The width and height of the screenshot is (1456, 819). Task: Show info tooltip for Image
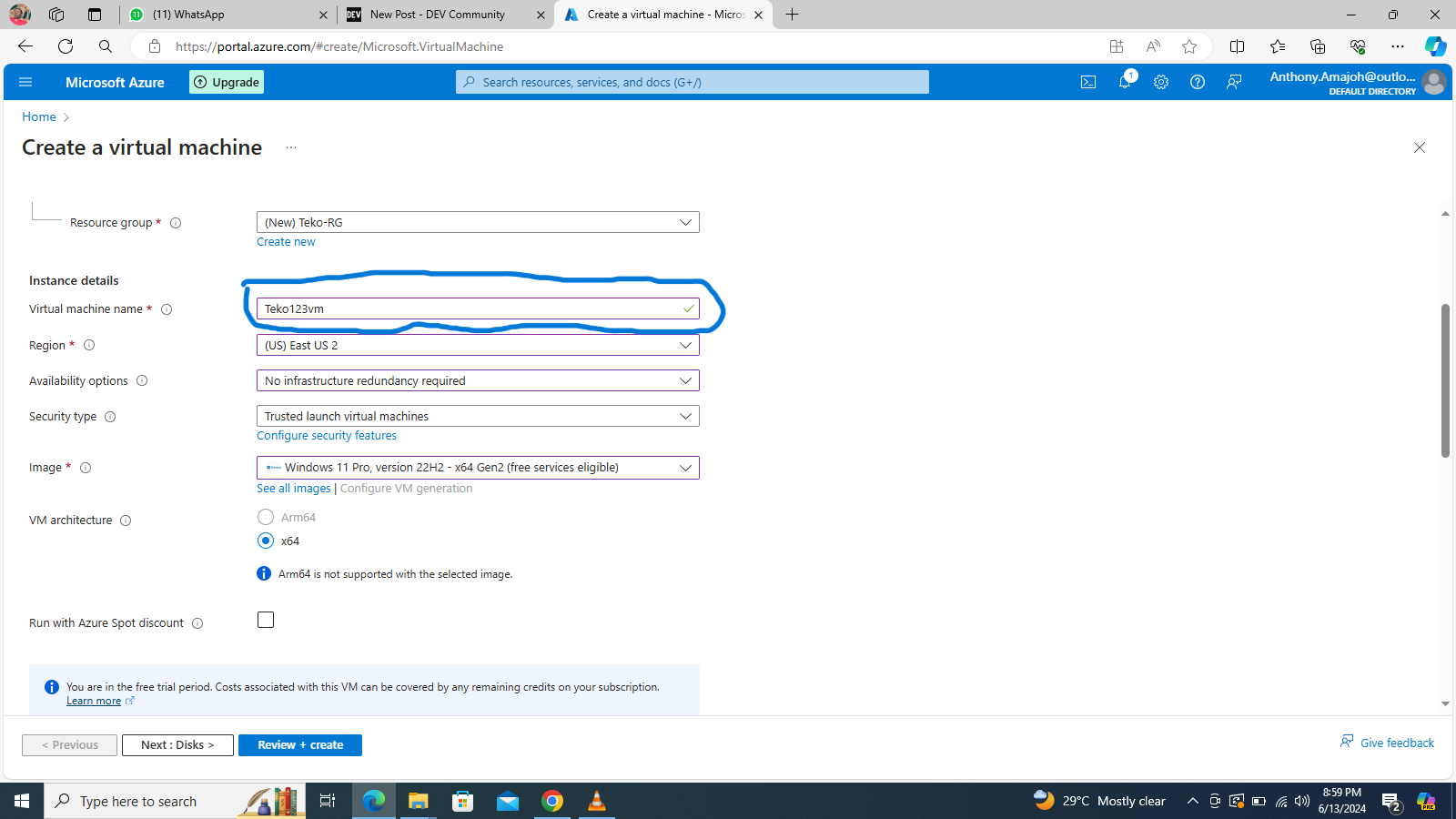pyautogui.click(x=86, y=468)
